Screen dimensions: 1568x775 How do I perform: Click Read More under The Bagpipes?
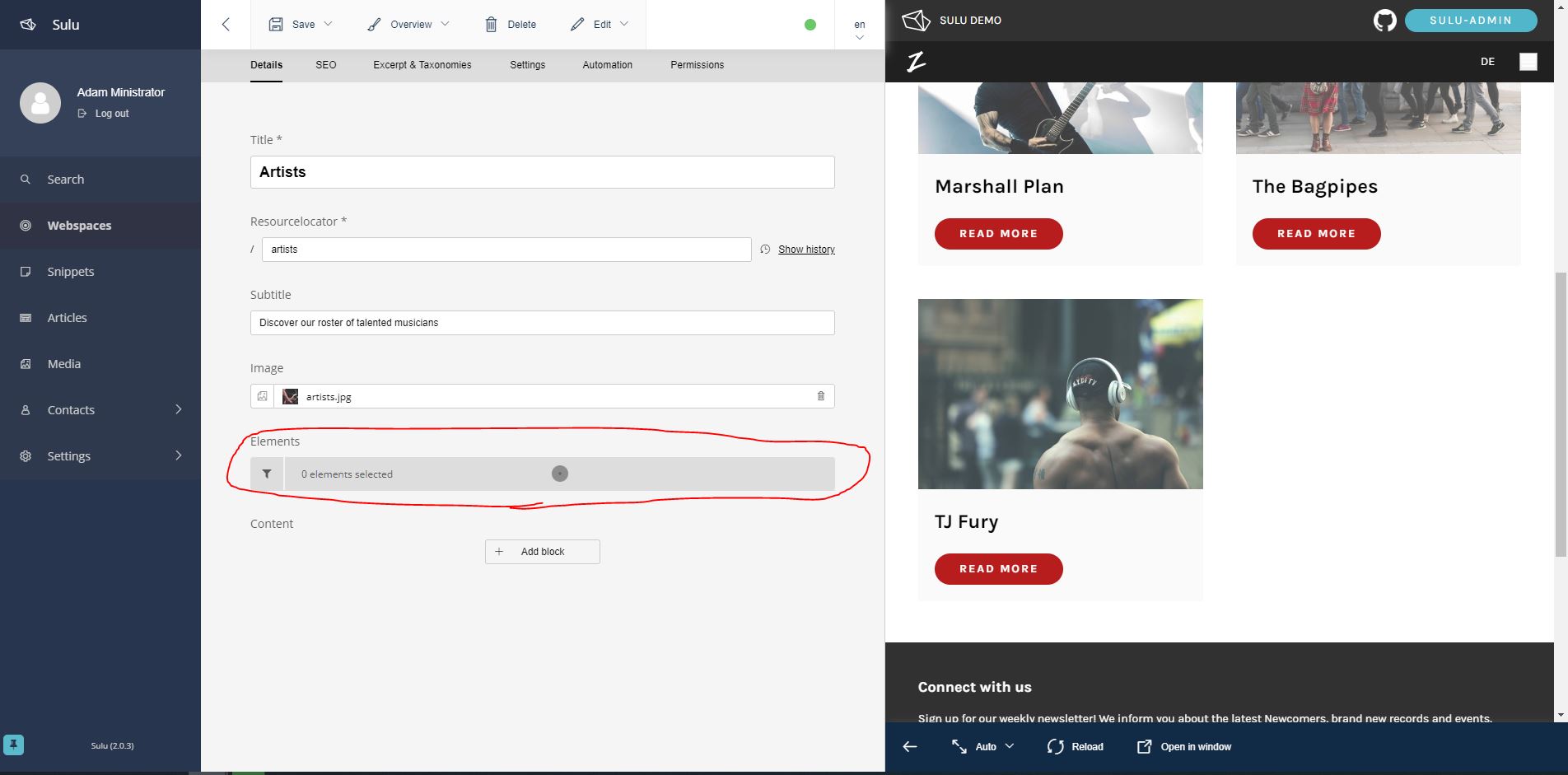1317,234
